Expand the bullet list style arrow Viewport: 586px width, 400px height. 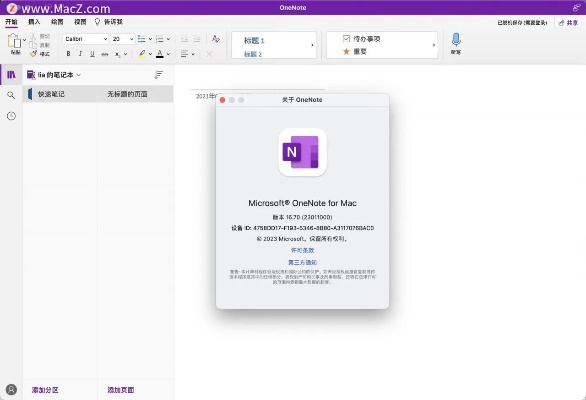pyautogui.click(x=150, y=39)
